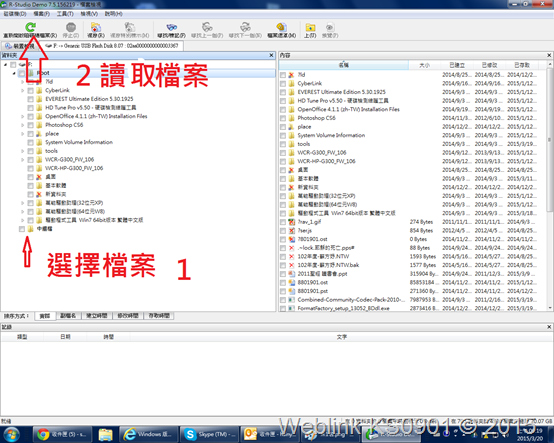Image resolution: width=554 pixels, height=443 pixels.
Task: Click the Find Previous (尋找上一個) icon
Action: (x=207, y=27)
